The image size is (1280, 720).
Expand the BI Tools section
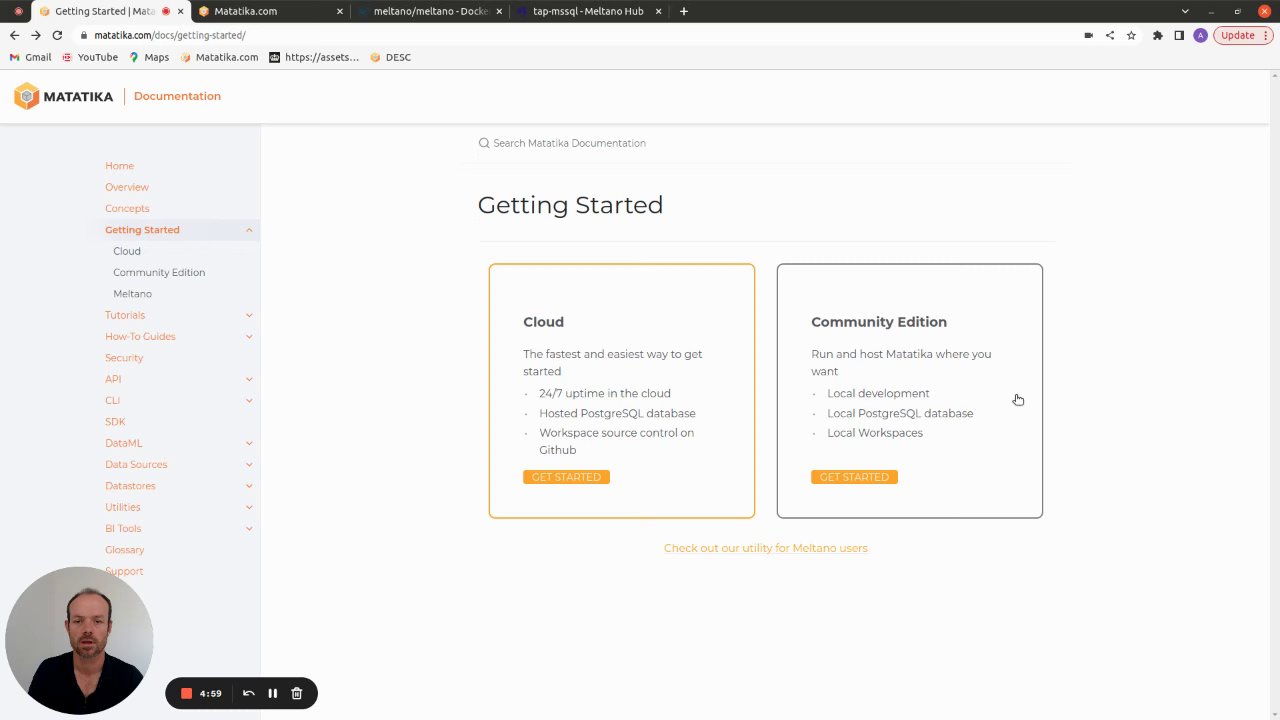pos(249,528)
